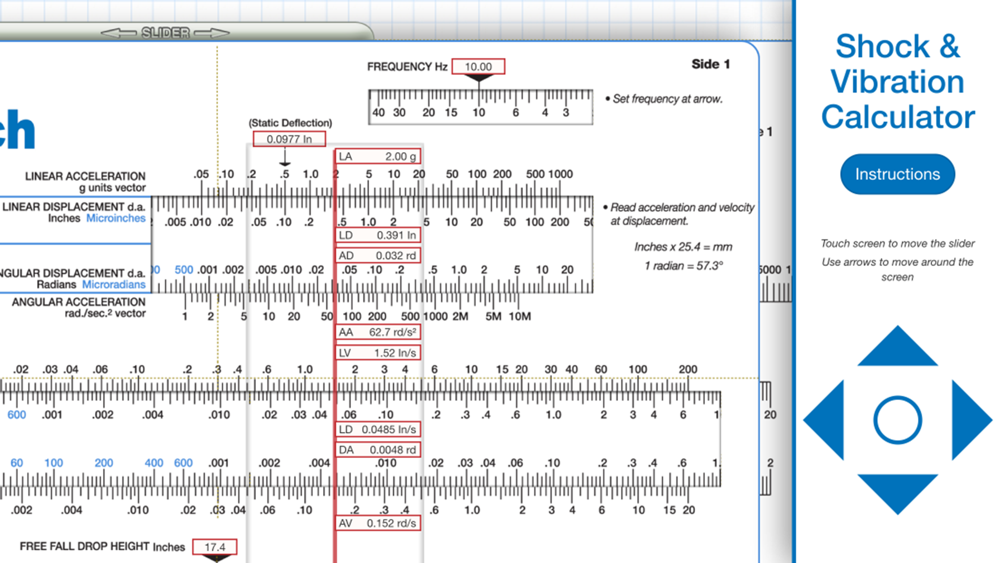
Task: Click the 'Read acceleration and velocity' note
Action: [x=679, y=214]
